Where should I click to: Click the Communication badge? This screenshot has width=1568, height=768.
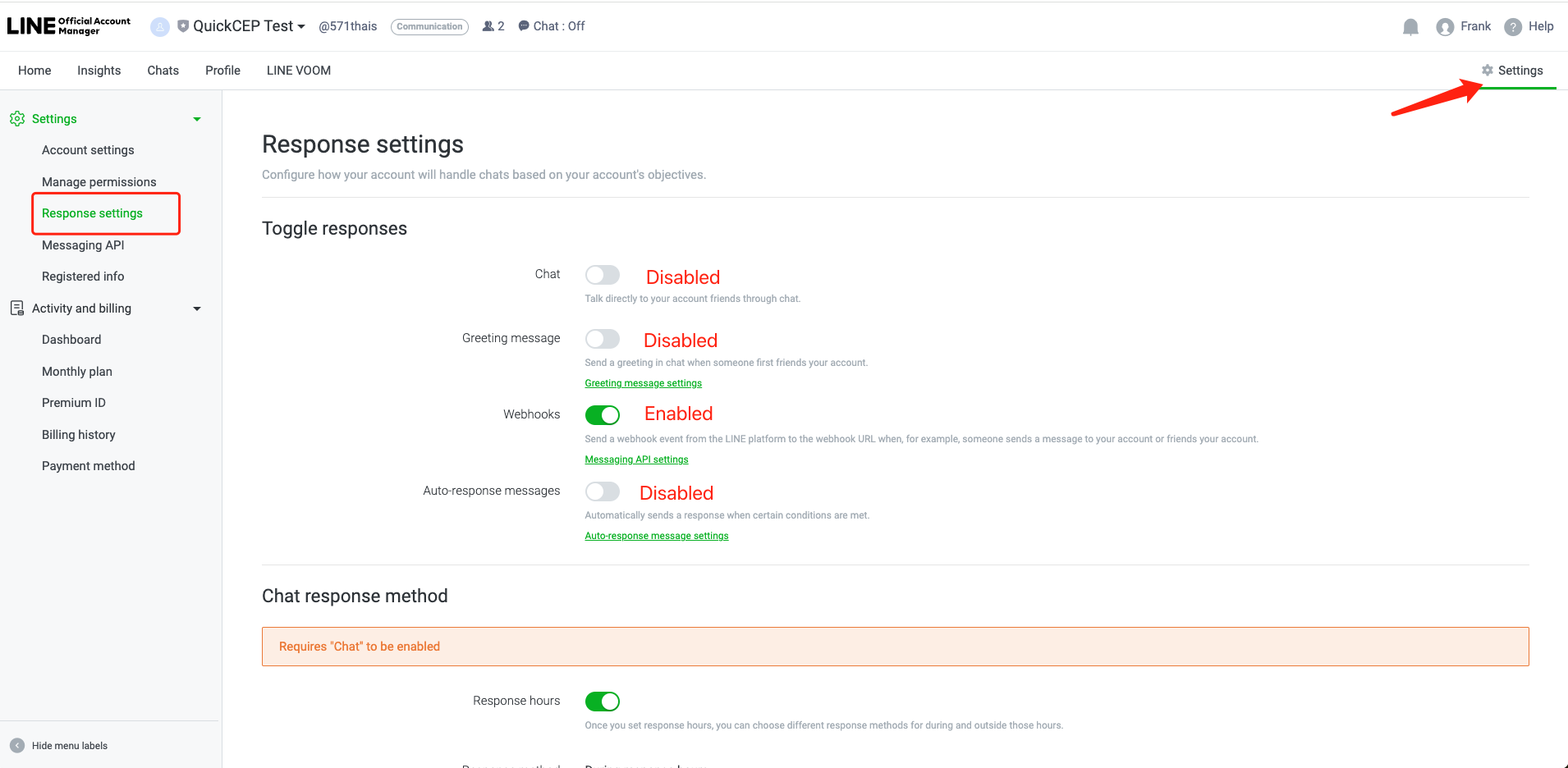tap(429, 26)
